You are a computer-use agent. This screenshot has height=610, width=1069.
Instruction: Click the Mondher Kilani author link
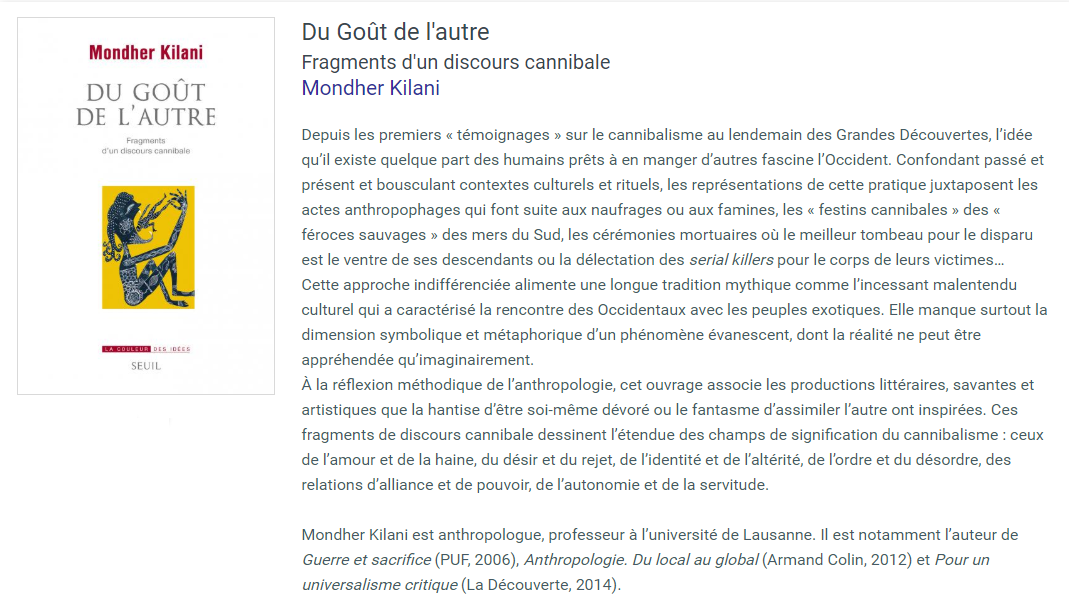(370, 88)
